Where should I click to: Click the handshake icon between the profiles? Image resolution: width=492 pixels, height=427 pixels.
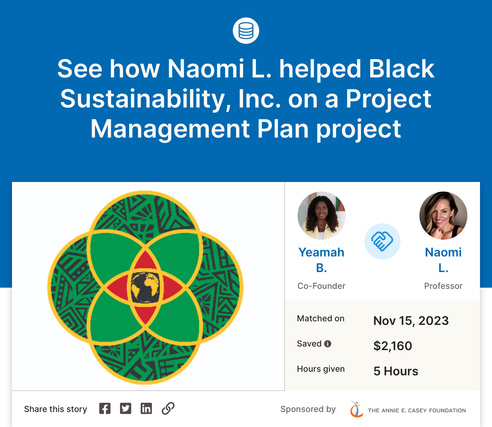382,241
